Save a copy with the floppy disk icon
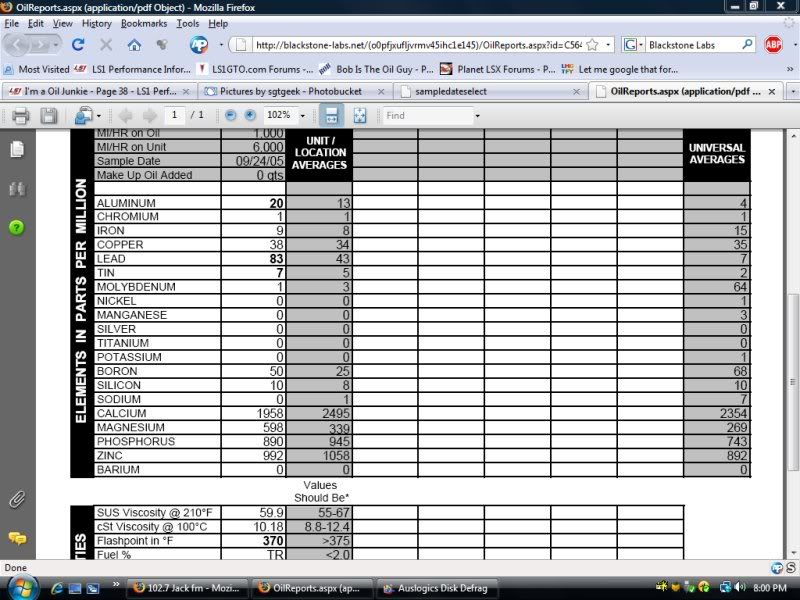The width and height of the screenshot is (800, 600). [x=49, y=116]
